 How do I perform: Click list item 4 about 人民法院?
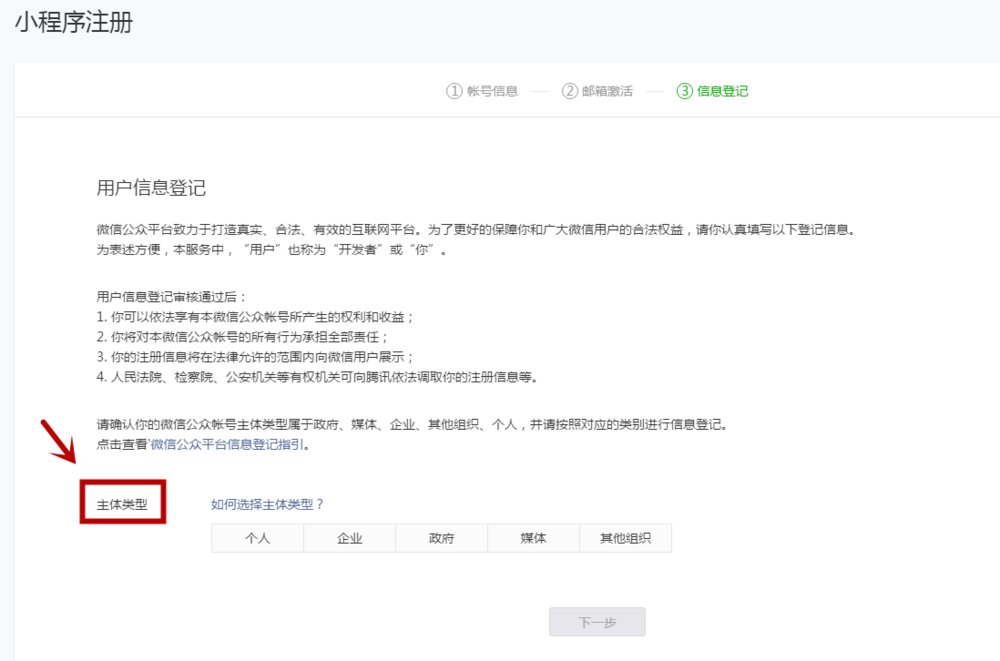tap(317, 376)
